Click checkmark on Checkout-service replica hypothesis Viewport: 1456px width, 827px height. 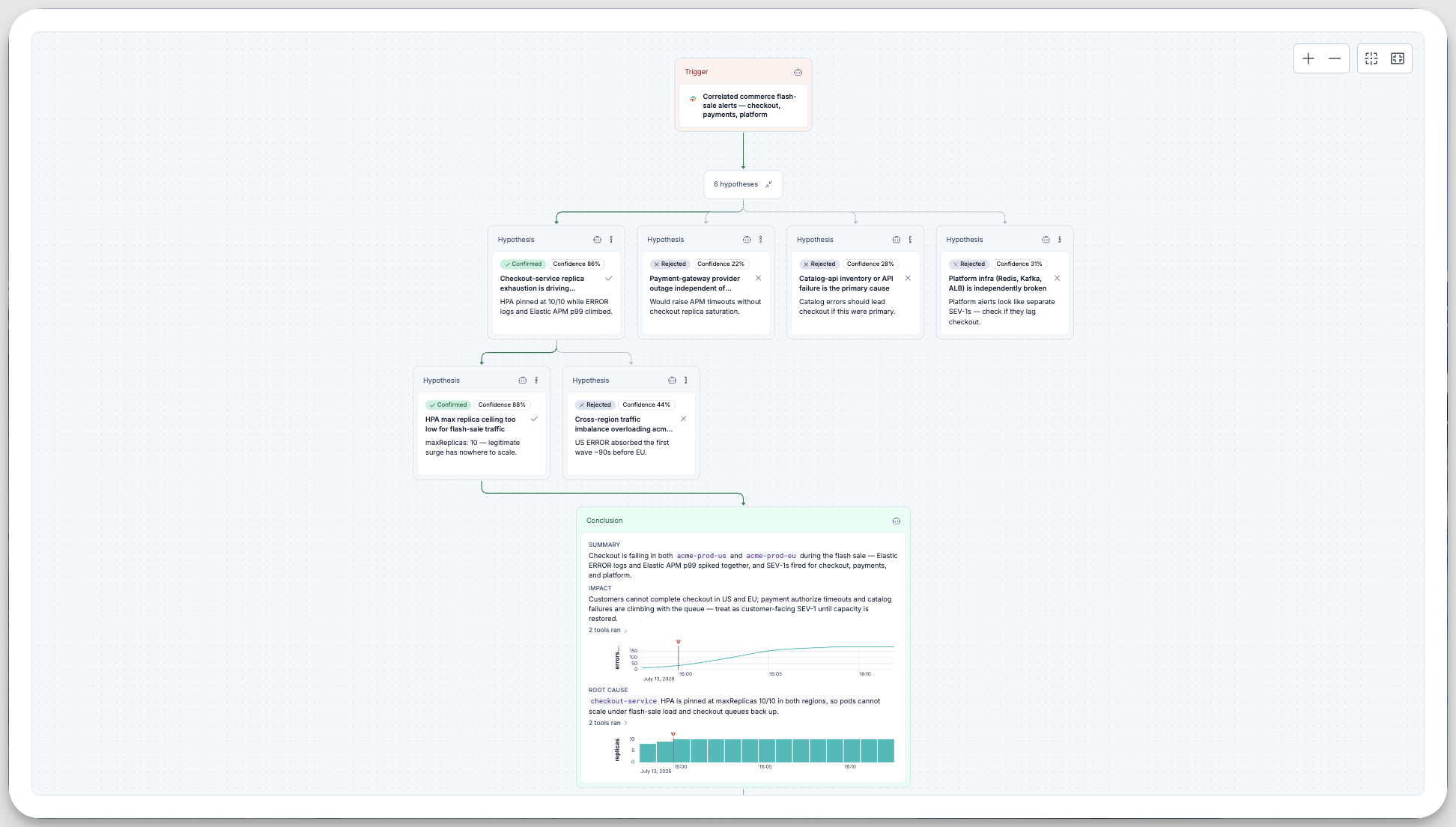pyautogui.click(x=609, y=279)
